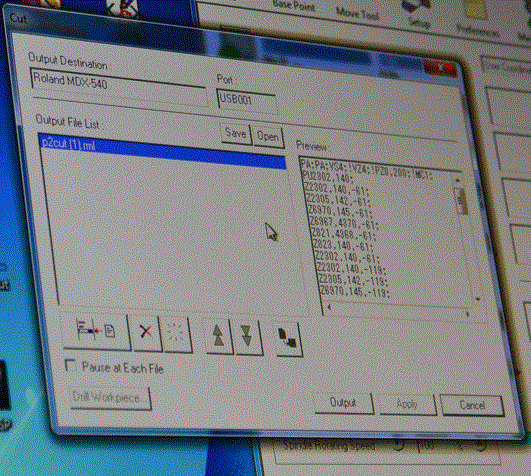Click preview horizontal scroll right arrow
The height and width of the screenshot is (476, 531).
pyautogui.click(x=468, y=314)
